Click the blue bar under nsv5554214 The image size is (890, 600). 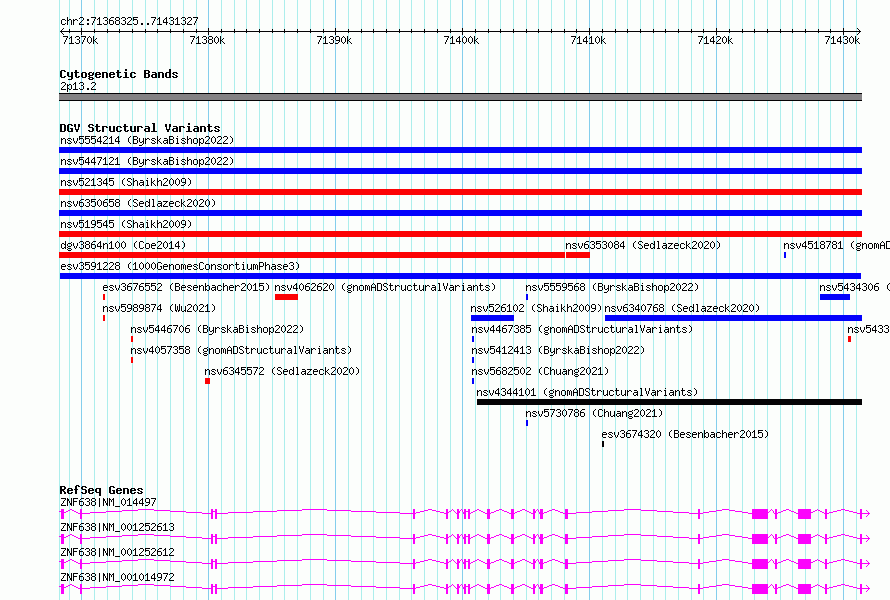click(460, 150)
